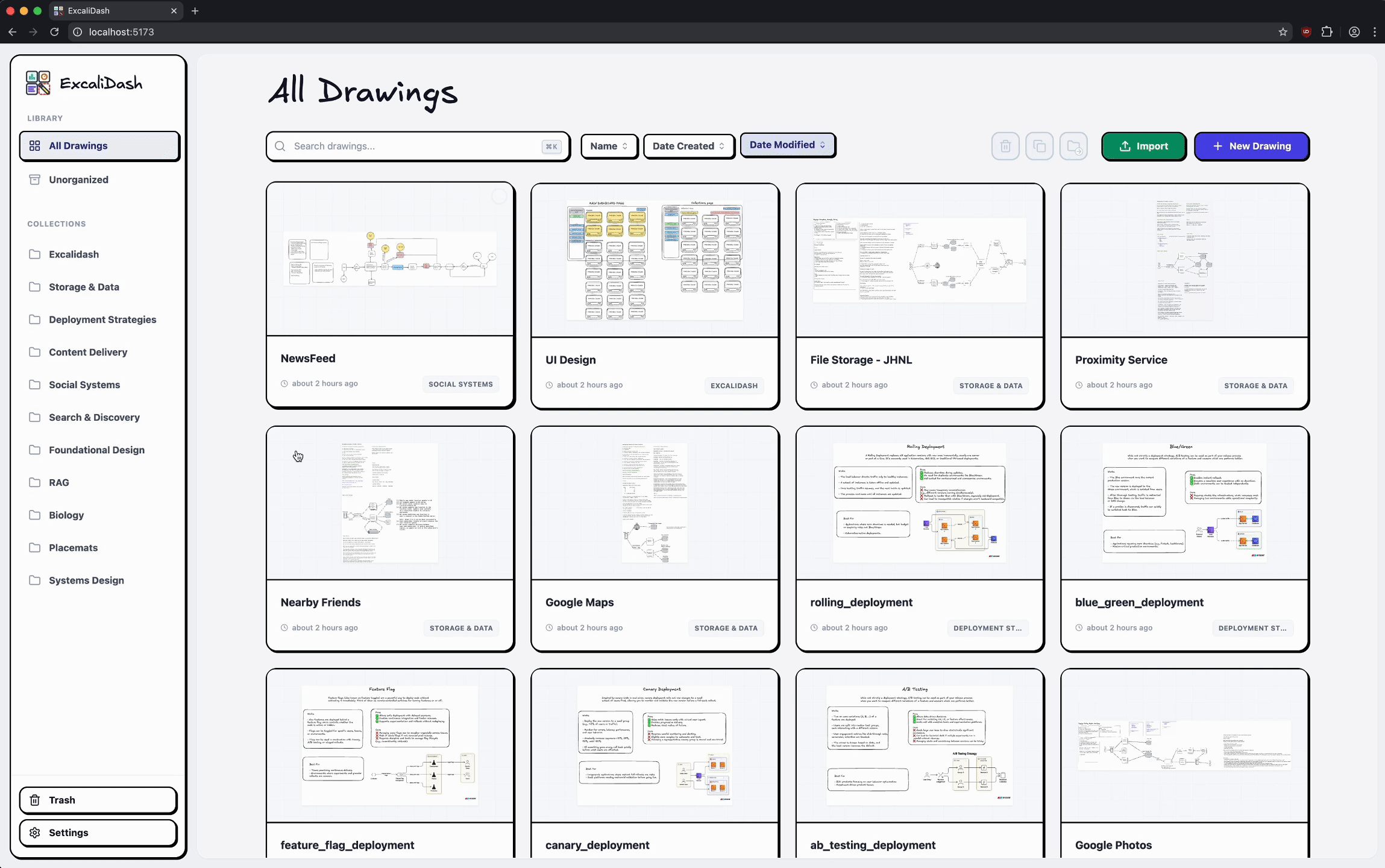Click the green Import button
Screen dimensions: 1385x868
(x=1143, y=146)
